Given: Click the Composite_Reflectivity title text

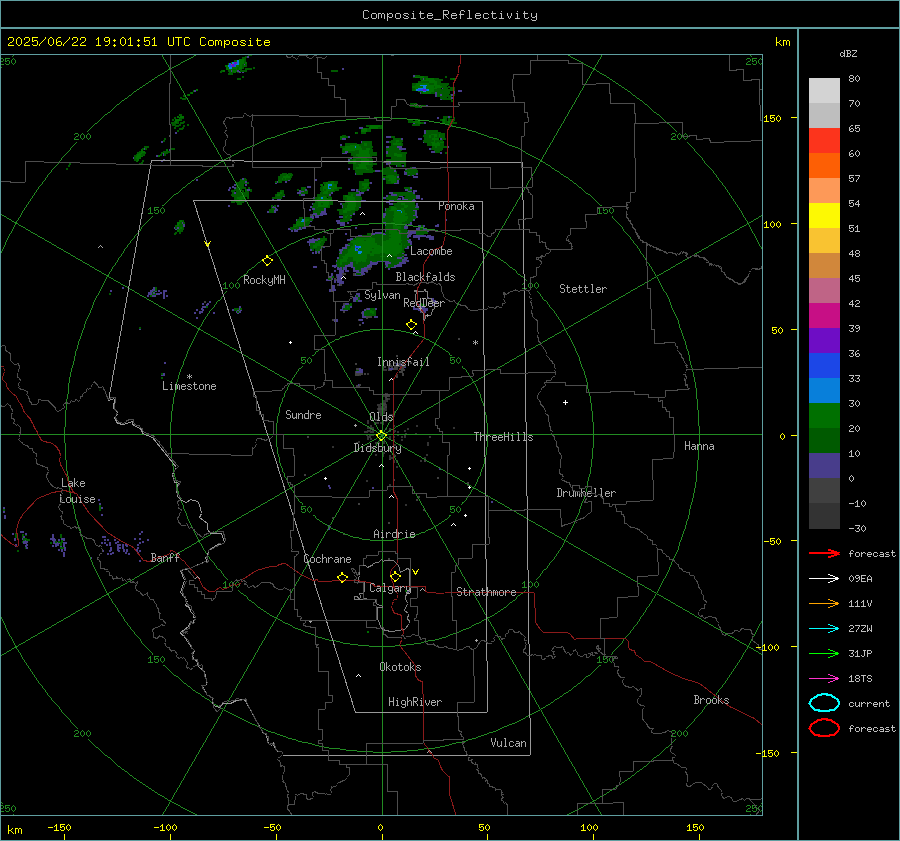Looking at the screenshot, I should click(450, 15).
